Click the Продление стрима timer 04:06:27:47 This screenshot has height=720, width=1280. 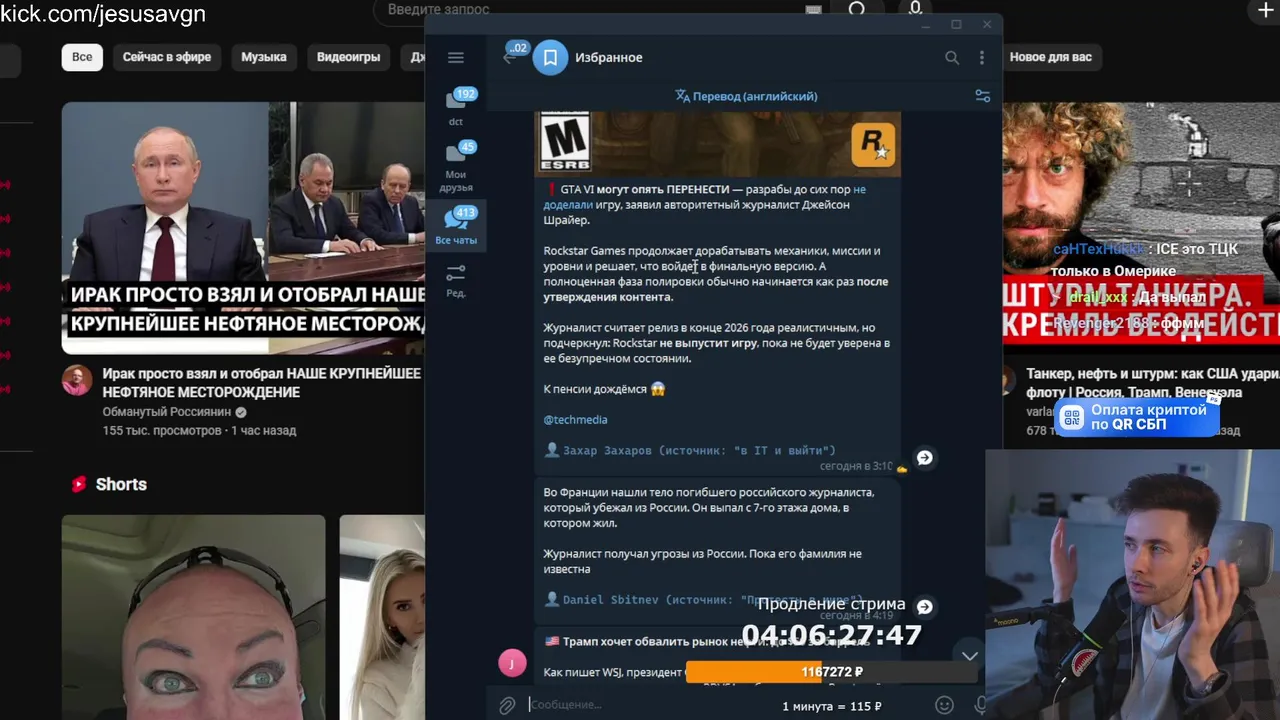[831, 635]
